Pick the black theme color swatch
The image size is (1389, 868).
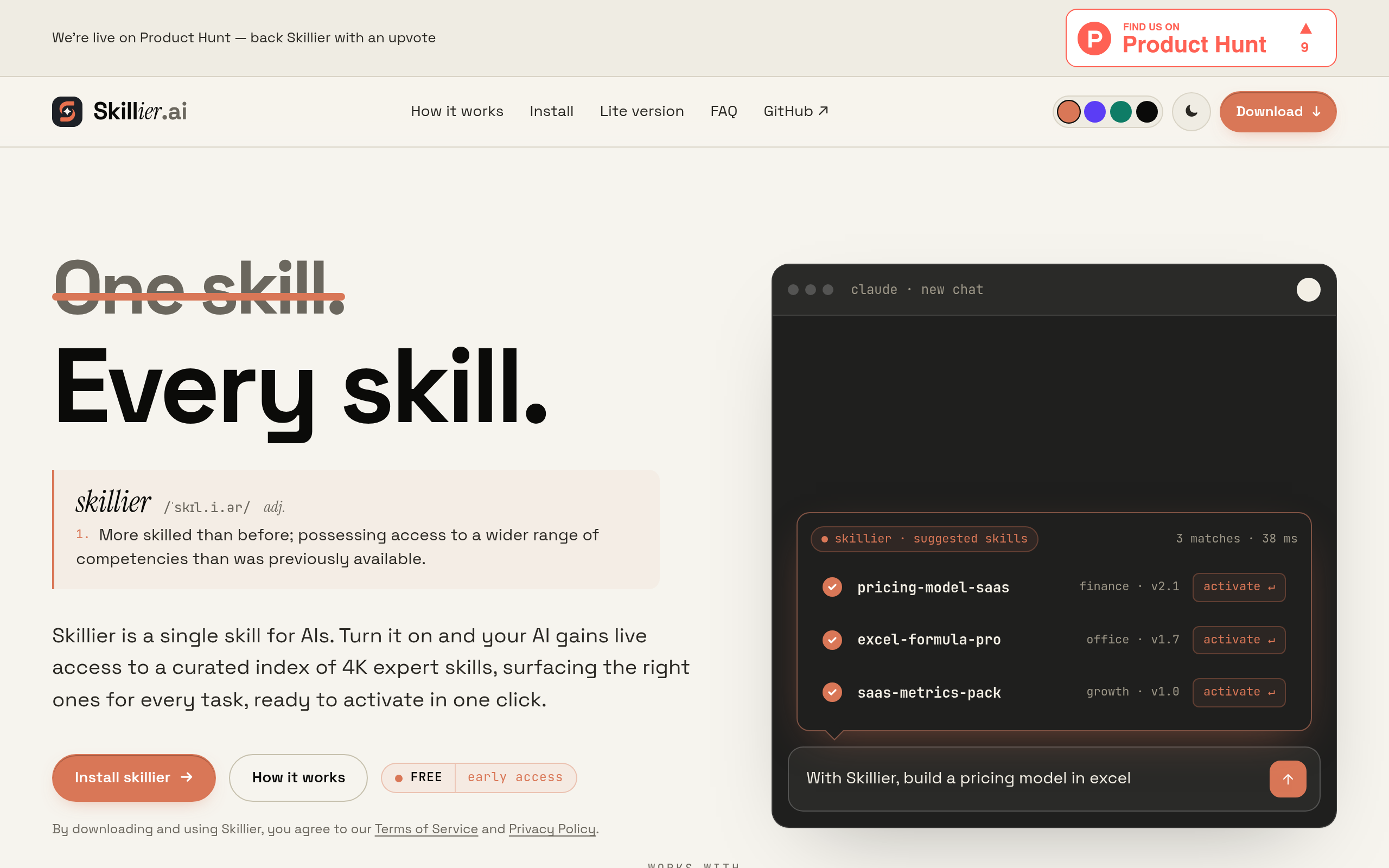click(1147, 111)
